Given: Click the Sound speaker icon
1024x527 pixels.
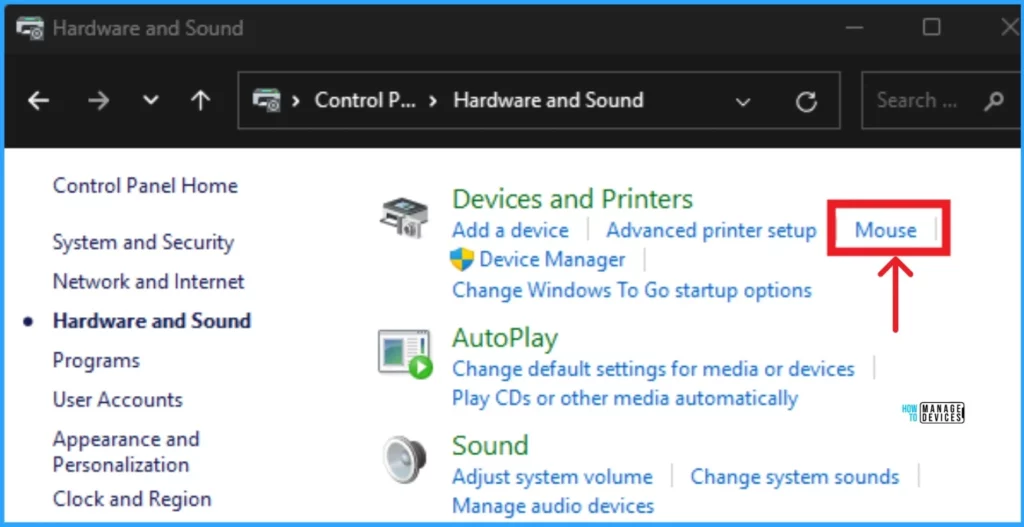Looking at the screenshot, I should 404,459.
